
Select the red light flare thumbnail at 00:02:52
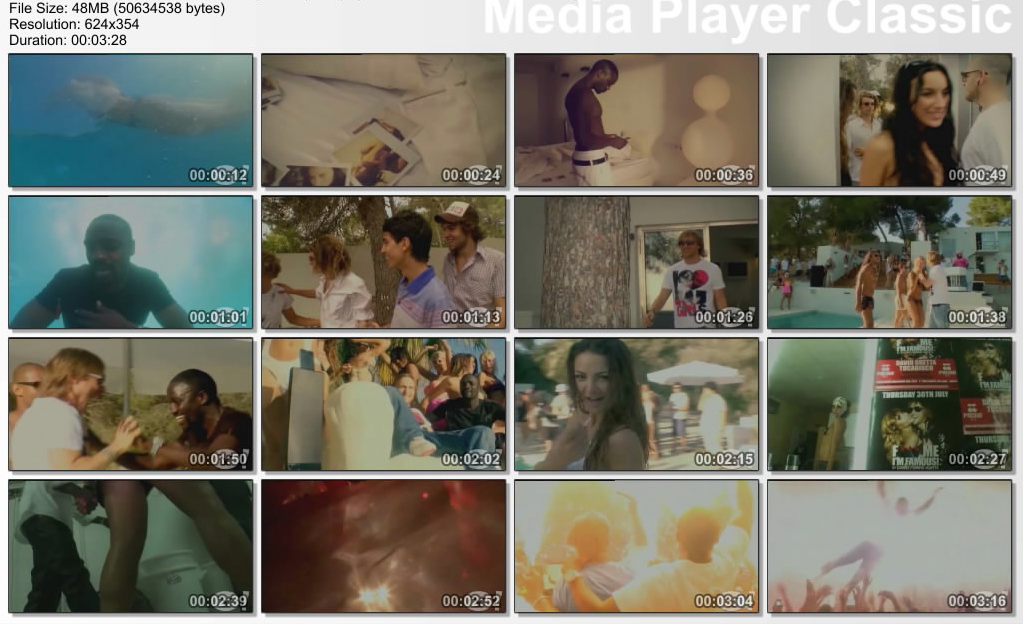(x=384, y=546)
